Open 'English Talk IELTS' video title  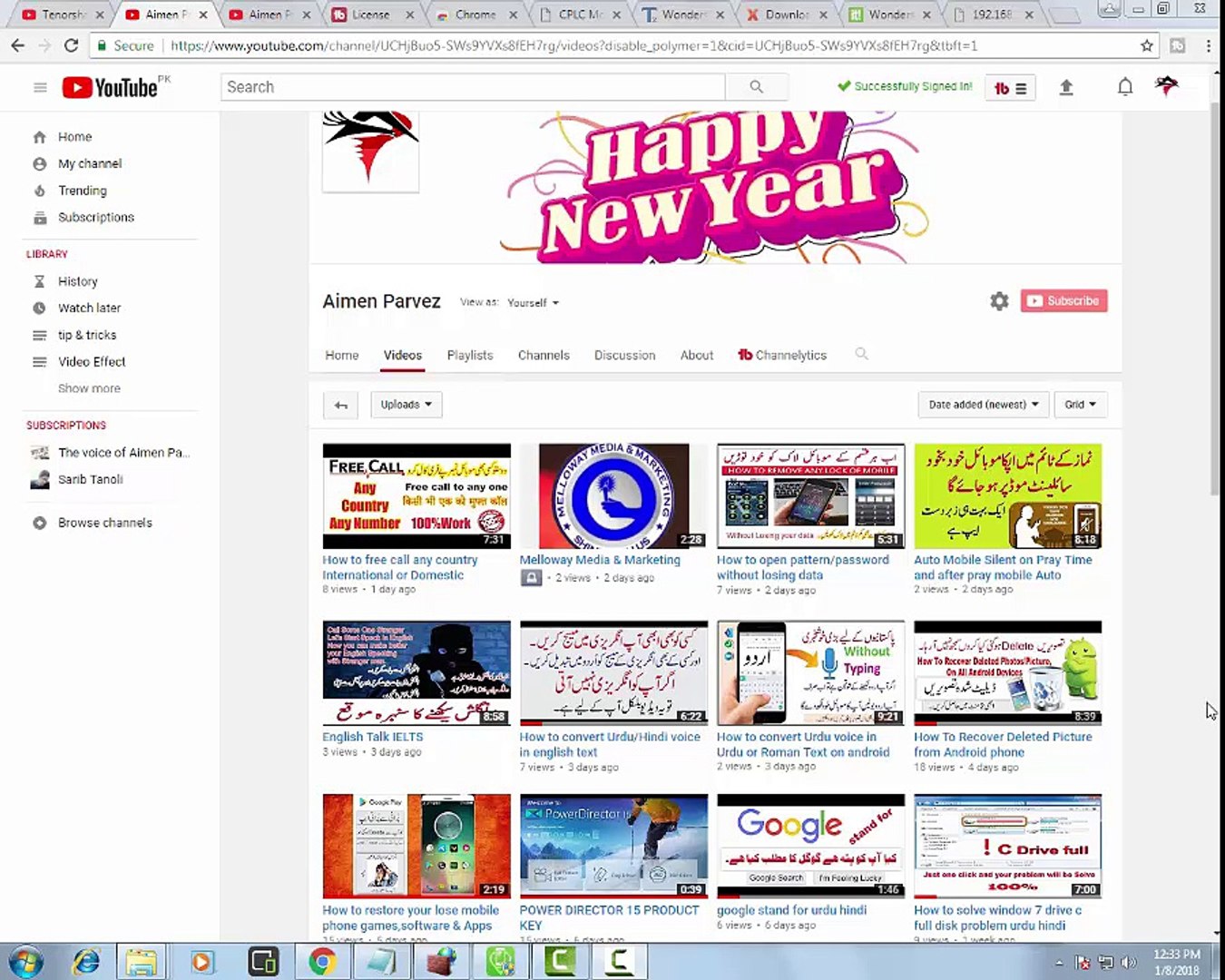tap(373, 737)
